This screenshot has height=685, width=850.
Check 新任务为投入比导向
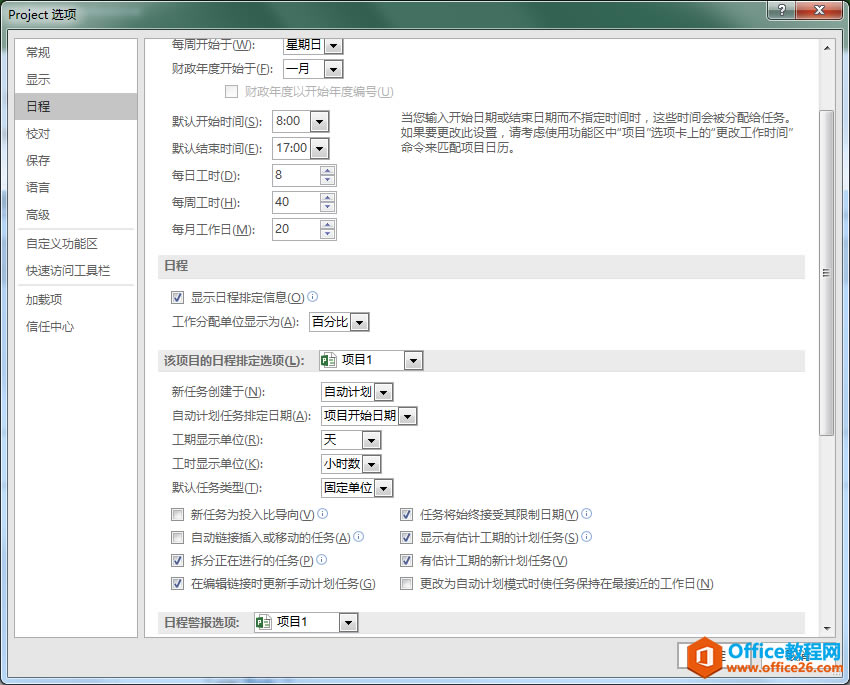pyautogui.click(x=177, y=514)
